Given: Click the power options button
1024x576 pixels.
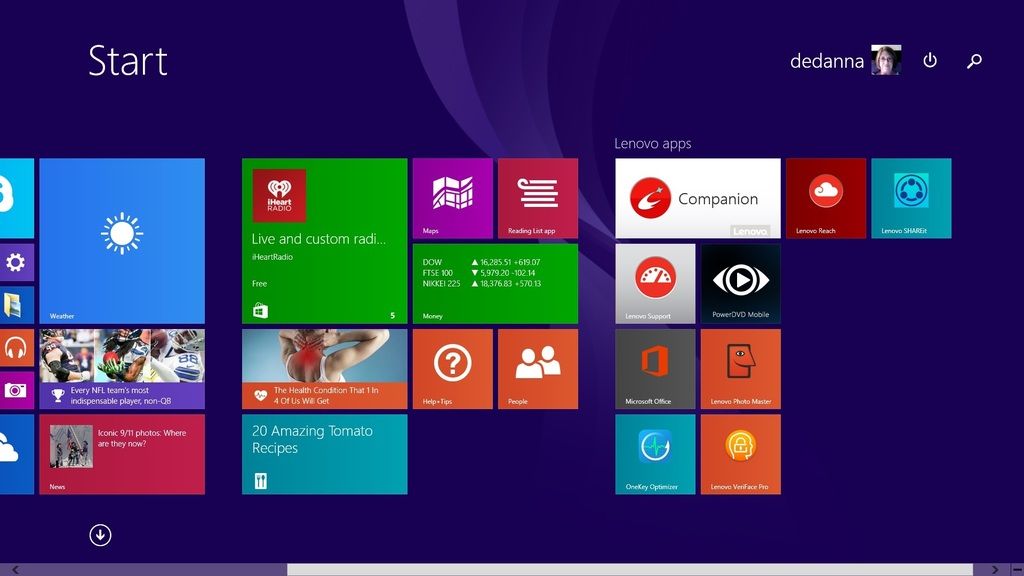Looking at the screenshot, I should [x=930, y=61].
